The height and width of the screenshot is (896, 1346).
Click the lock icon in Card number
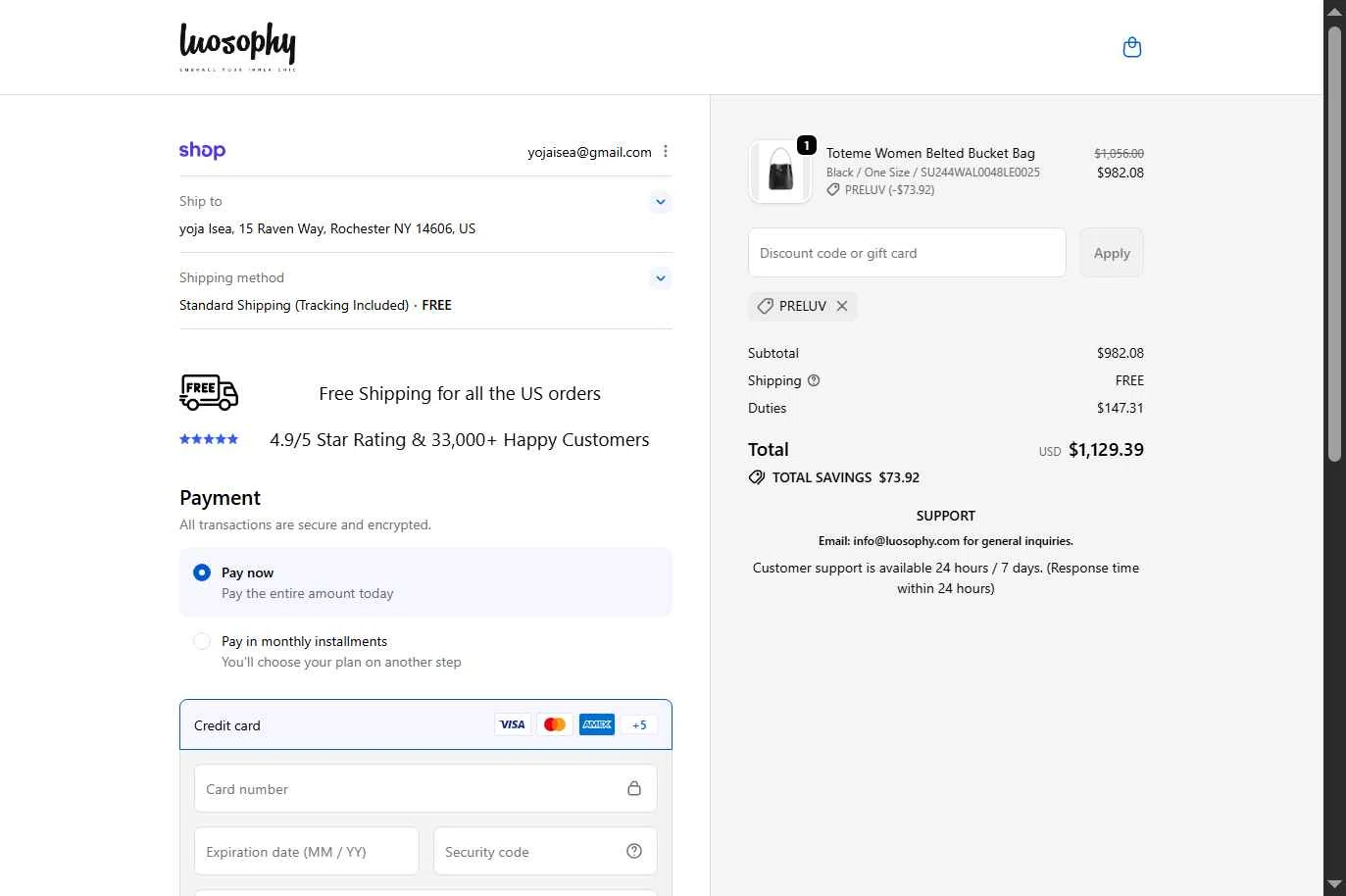(634, 788)
